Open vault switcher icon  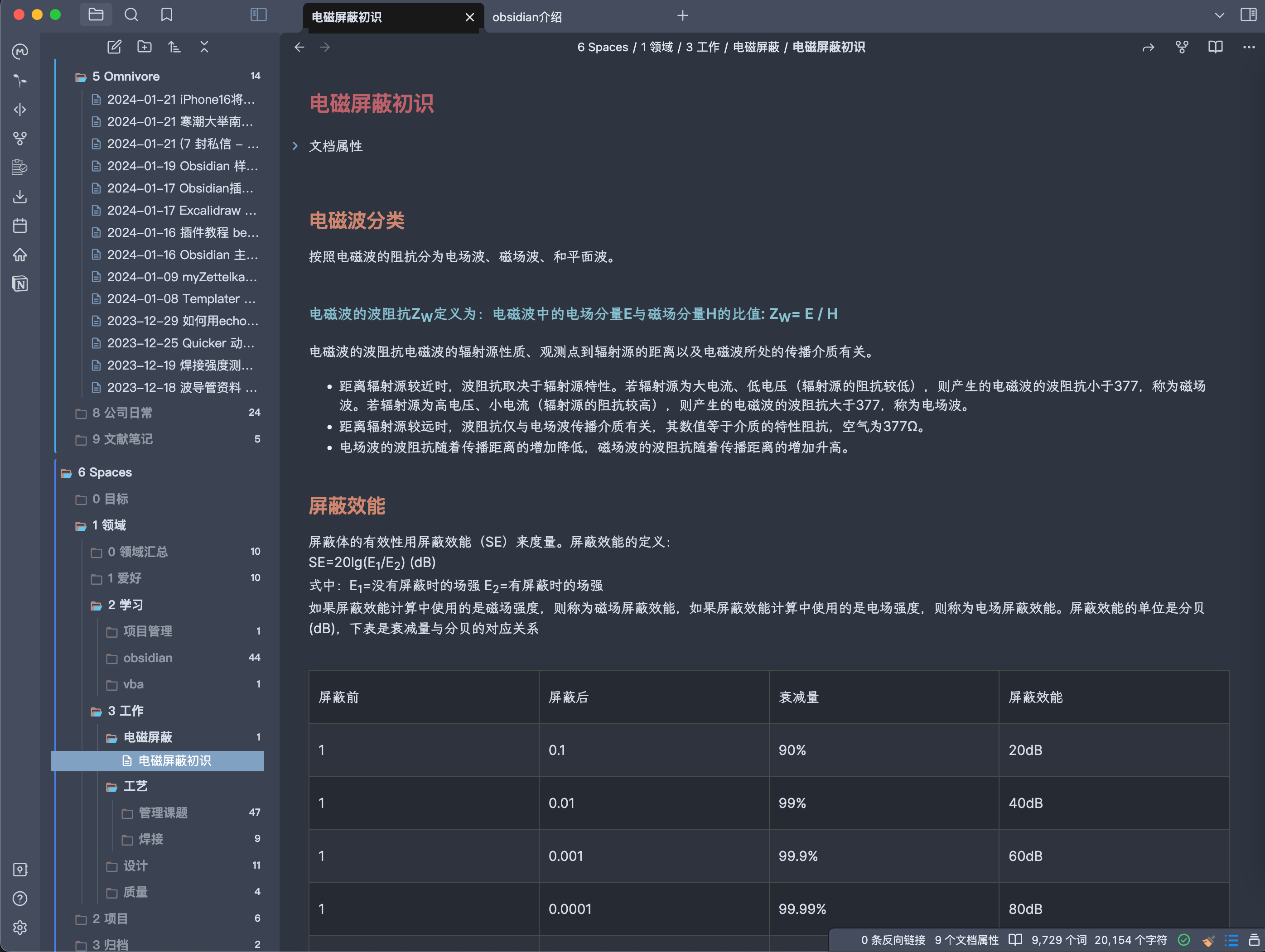click(20, 870)
